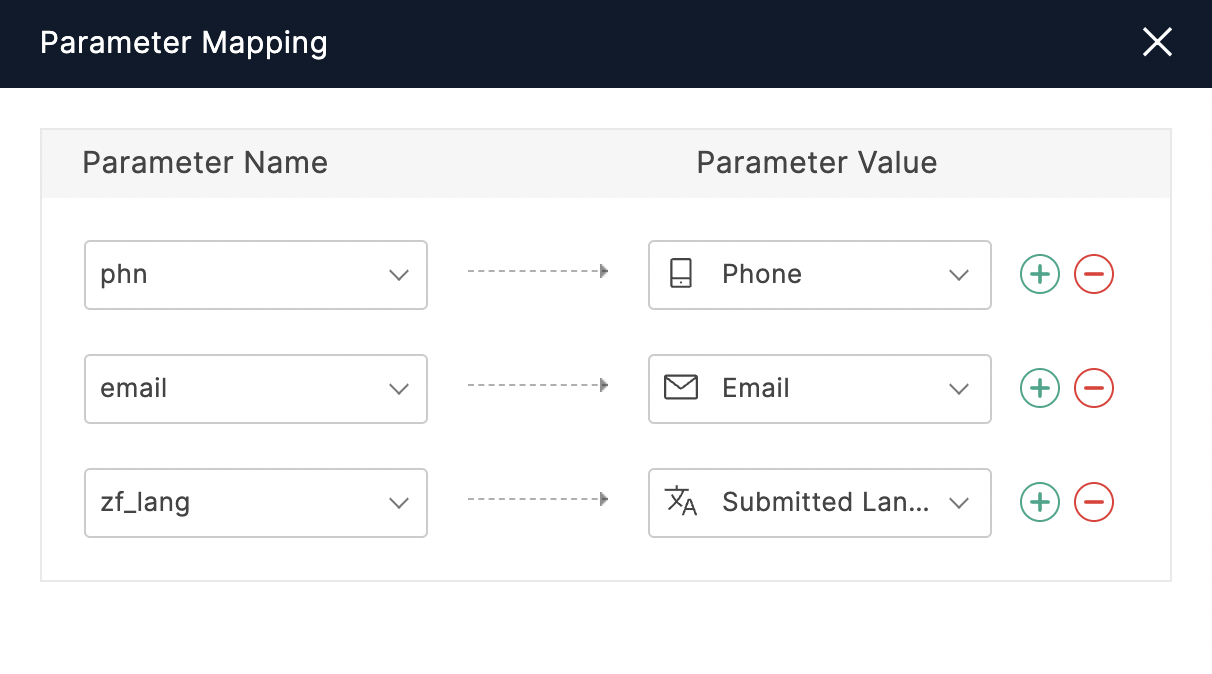The width and height of the screenshot is (1212, 674).
Task: Click the green plus icon beside Phone
Action: pos(1040,274)
